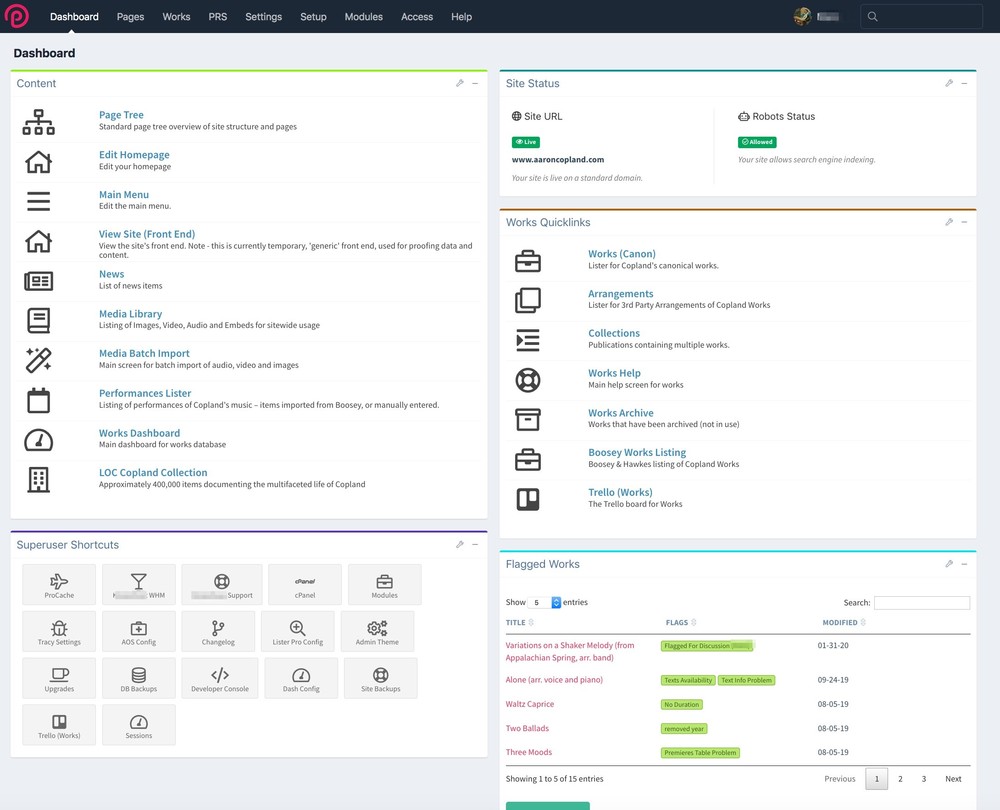Screen dimensions: 1000x810
Task: Click the DB Backups database shortcut
Action: pyautogui.click(x=139, y=678)
